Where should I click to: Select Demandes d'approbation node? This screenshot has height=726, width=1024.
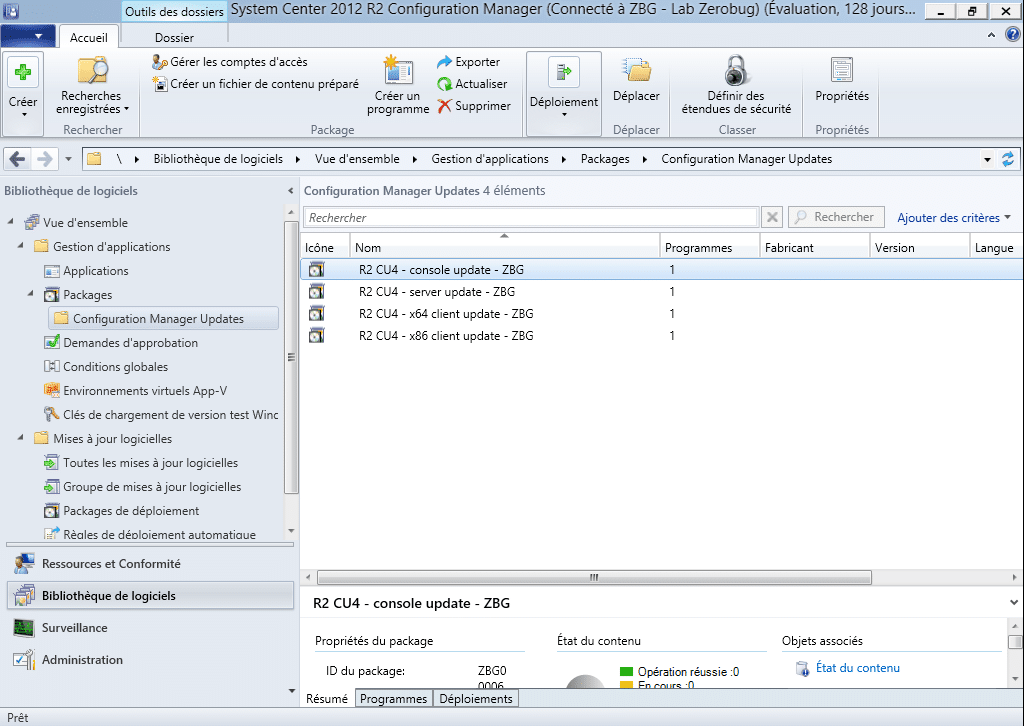(x=130, y=343)
